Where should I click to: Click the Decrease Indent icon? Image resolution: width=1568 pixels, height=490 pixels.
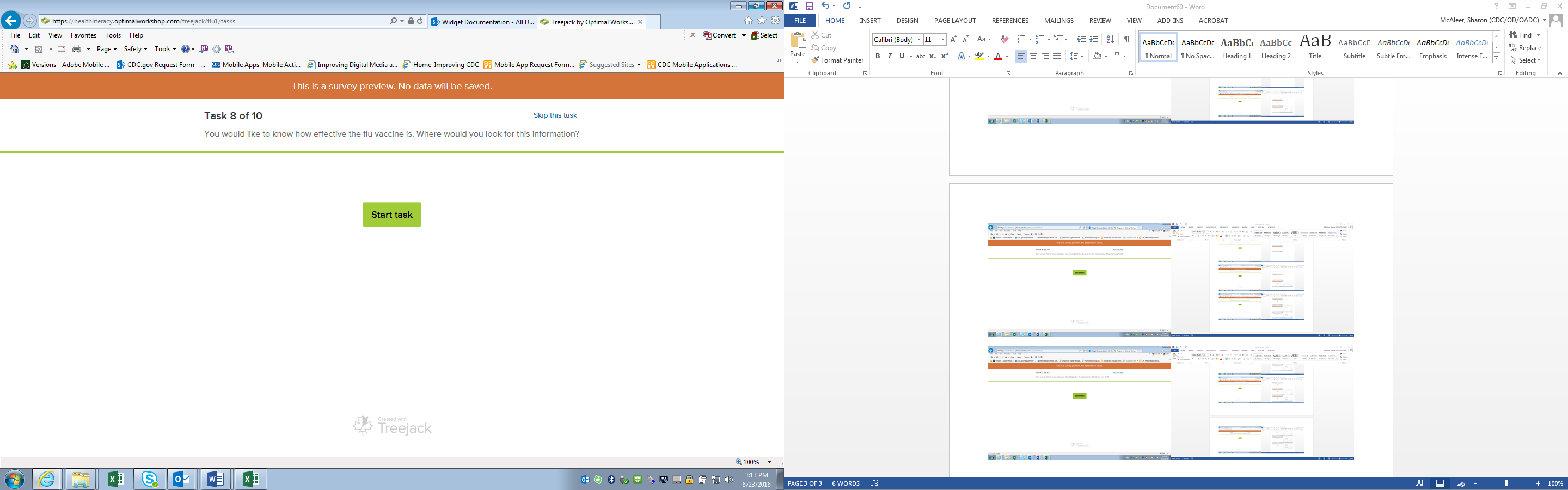(x=1081, y=40)
